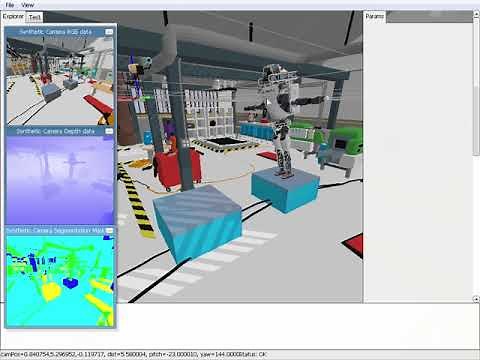Collapse the Synthetic Camera RGB data panel
480x360 pixels.
click(109, 32)
